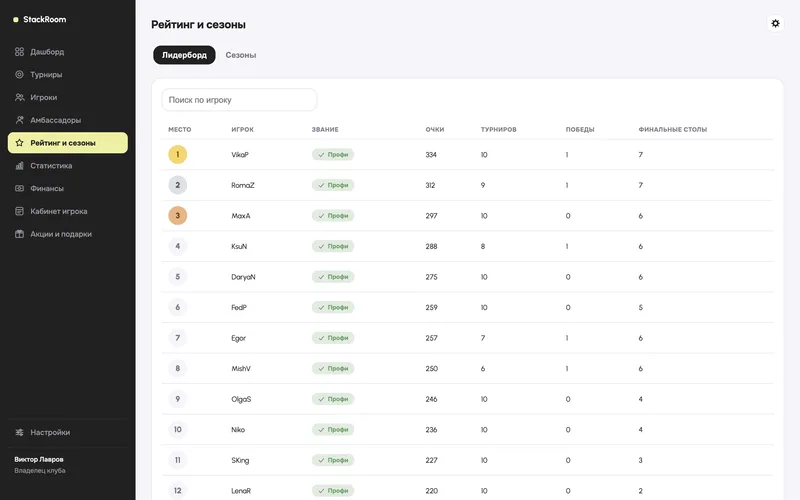Click the Акции и подарки gift icon
Viewport: 800px width, 500px height.
coord(19,234)
